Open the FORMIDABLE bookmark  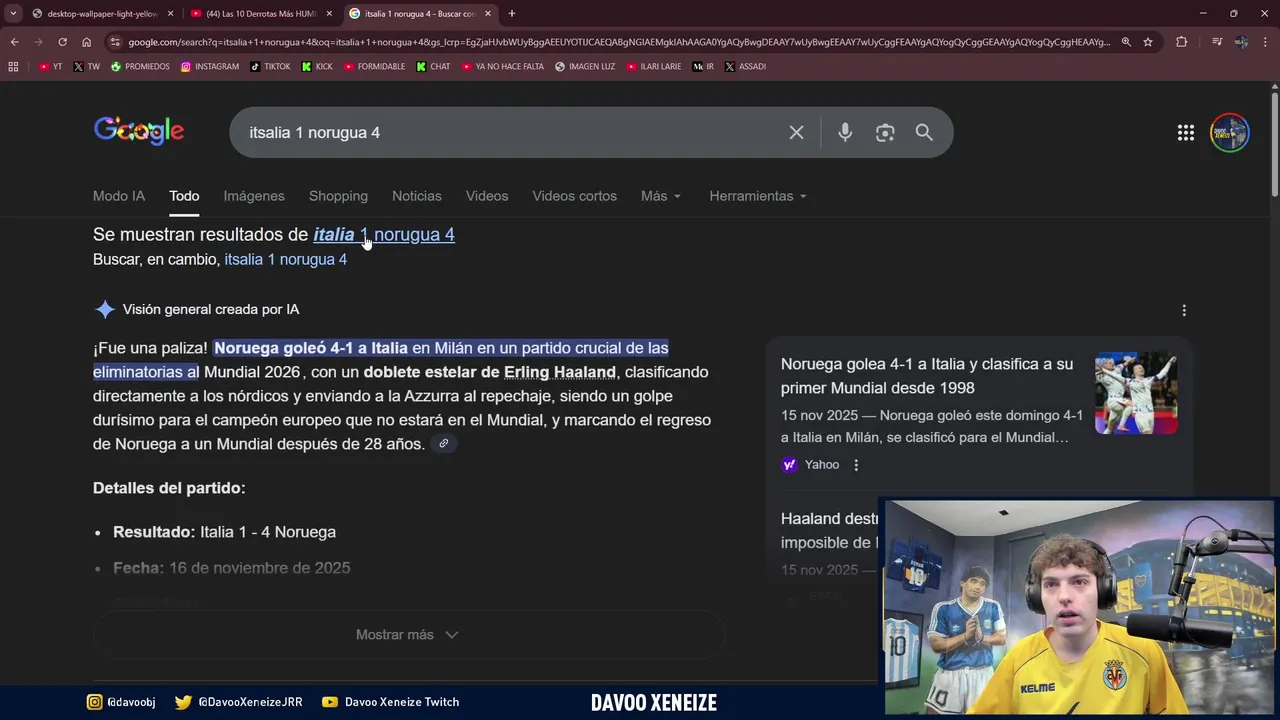[x=374, y=66]
